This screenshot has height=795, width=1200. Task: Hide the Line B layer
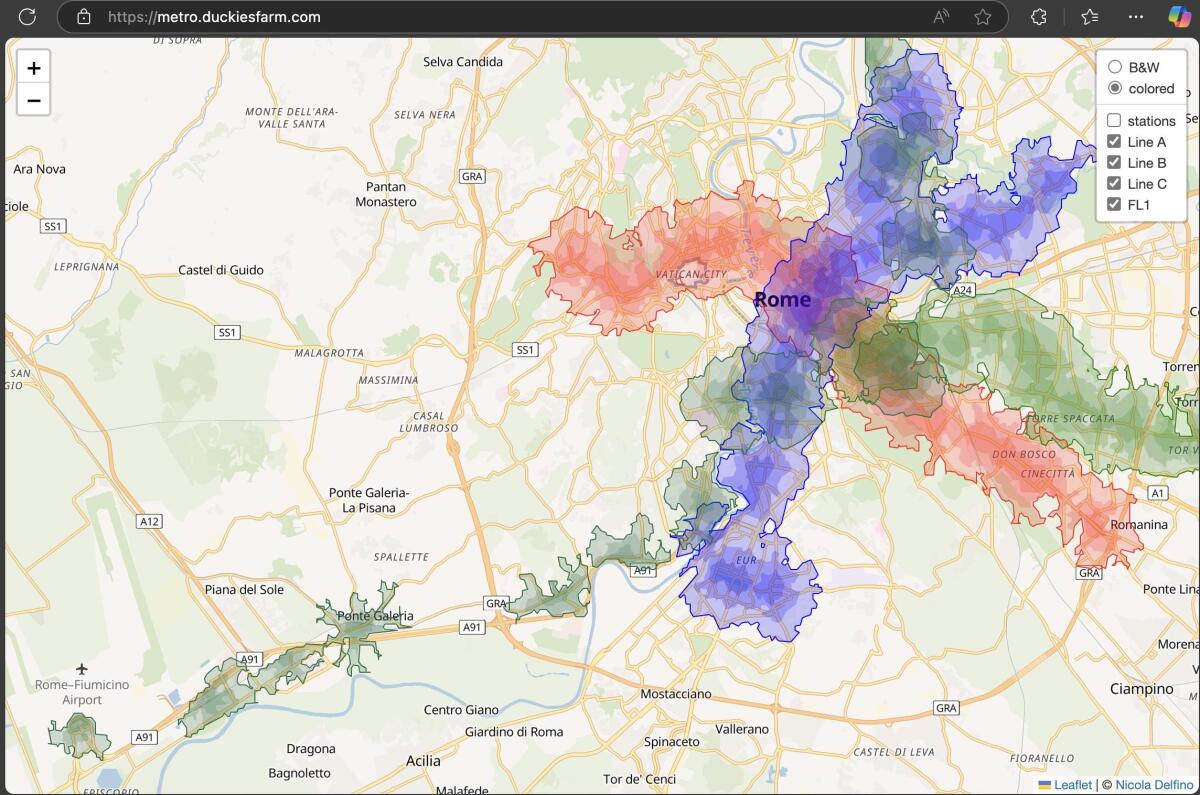pos(1114,163)
